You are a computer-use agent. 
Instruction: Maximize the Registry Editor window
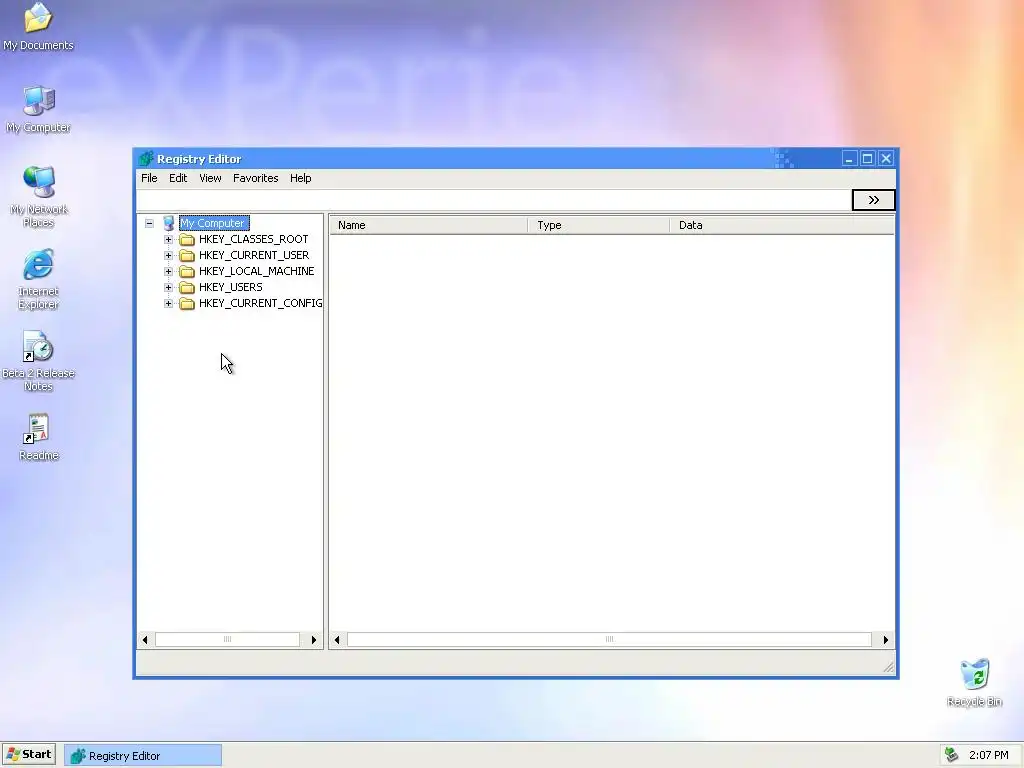pos(867,159)
